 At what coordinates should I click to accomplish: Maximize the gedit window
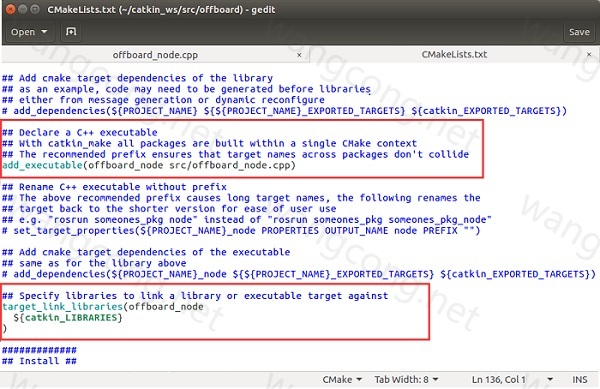[35, 9]
